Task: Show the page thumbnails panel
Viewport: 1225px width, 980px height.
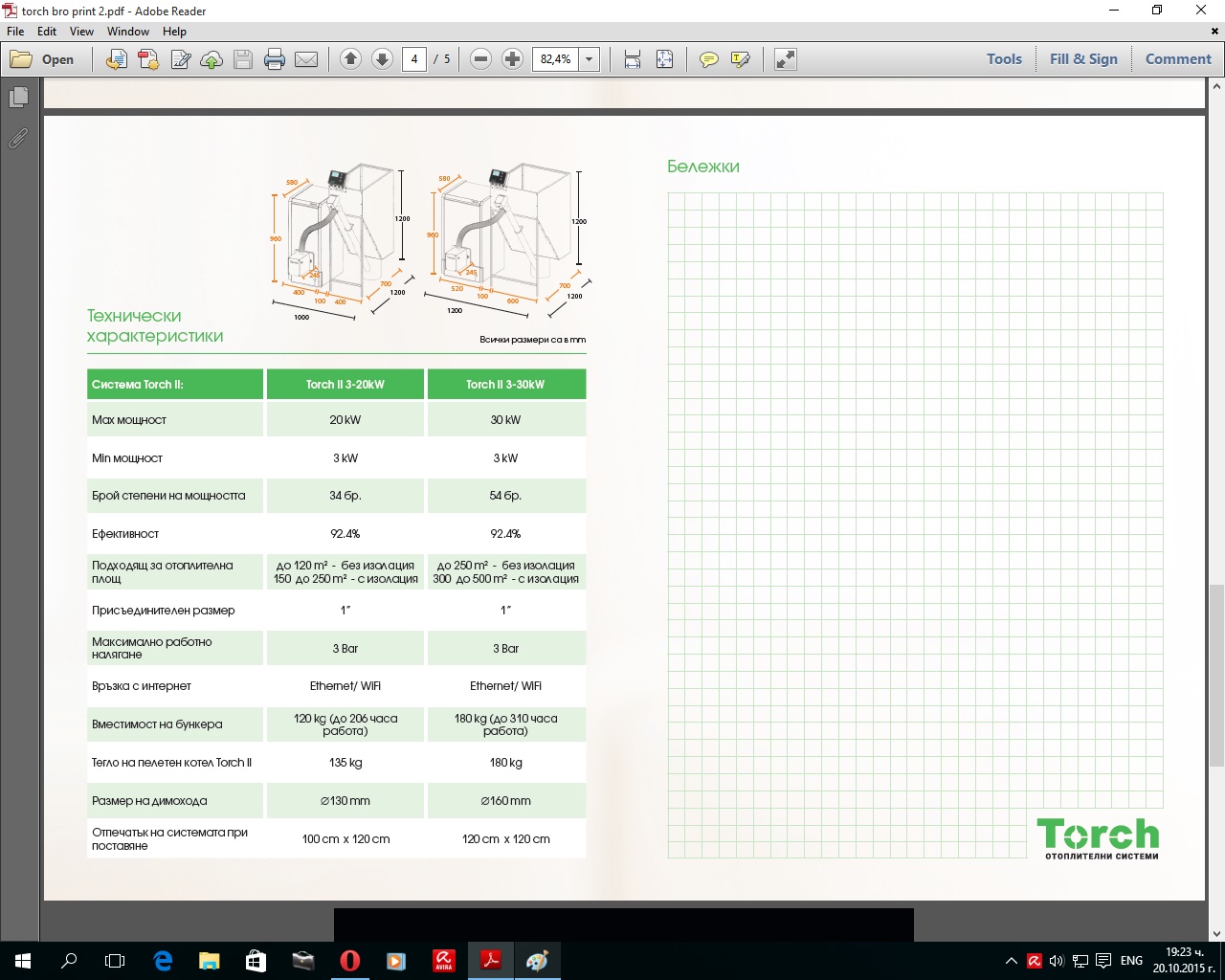Action: coord(18,97)
